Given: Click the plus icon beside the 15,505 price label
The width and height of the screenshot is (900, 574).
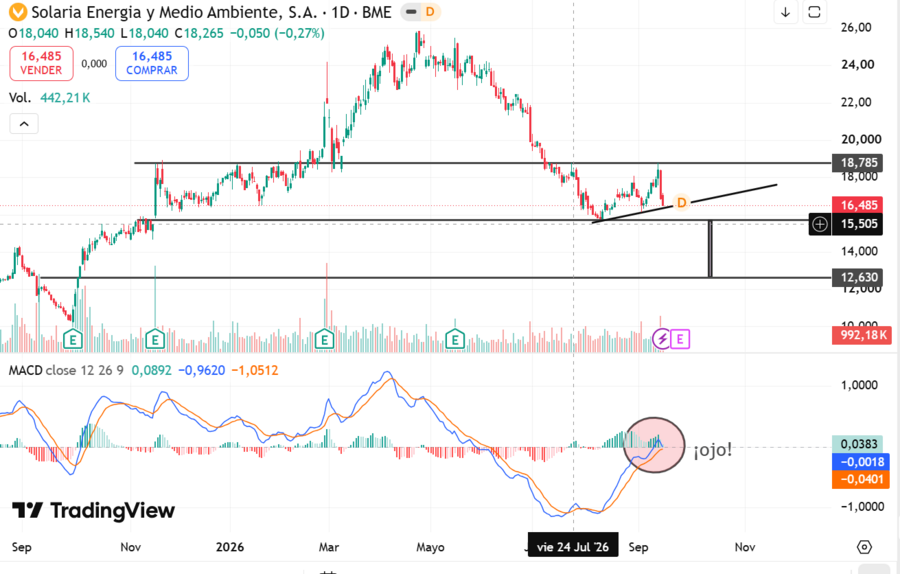Looking at the screenshot, I should [820, 224].
